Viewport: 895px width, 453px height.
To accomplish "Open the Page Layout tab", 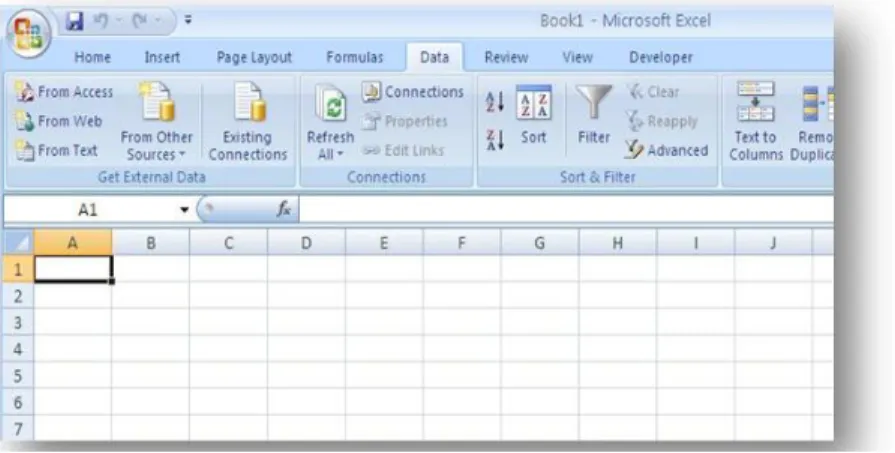I will 254,57.
